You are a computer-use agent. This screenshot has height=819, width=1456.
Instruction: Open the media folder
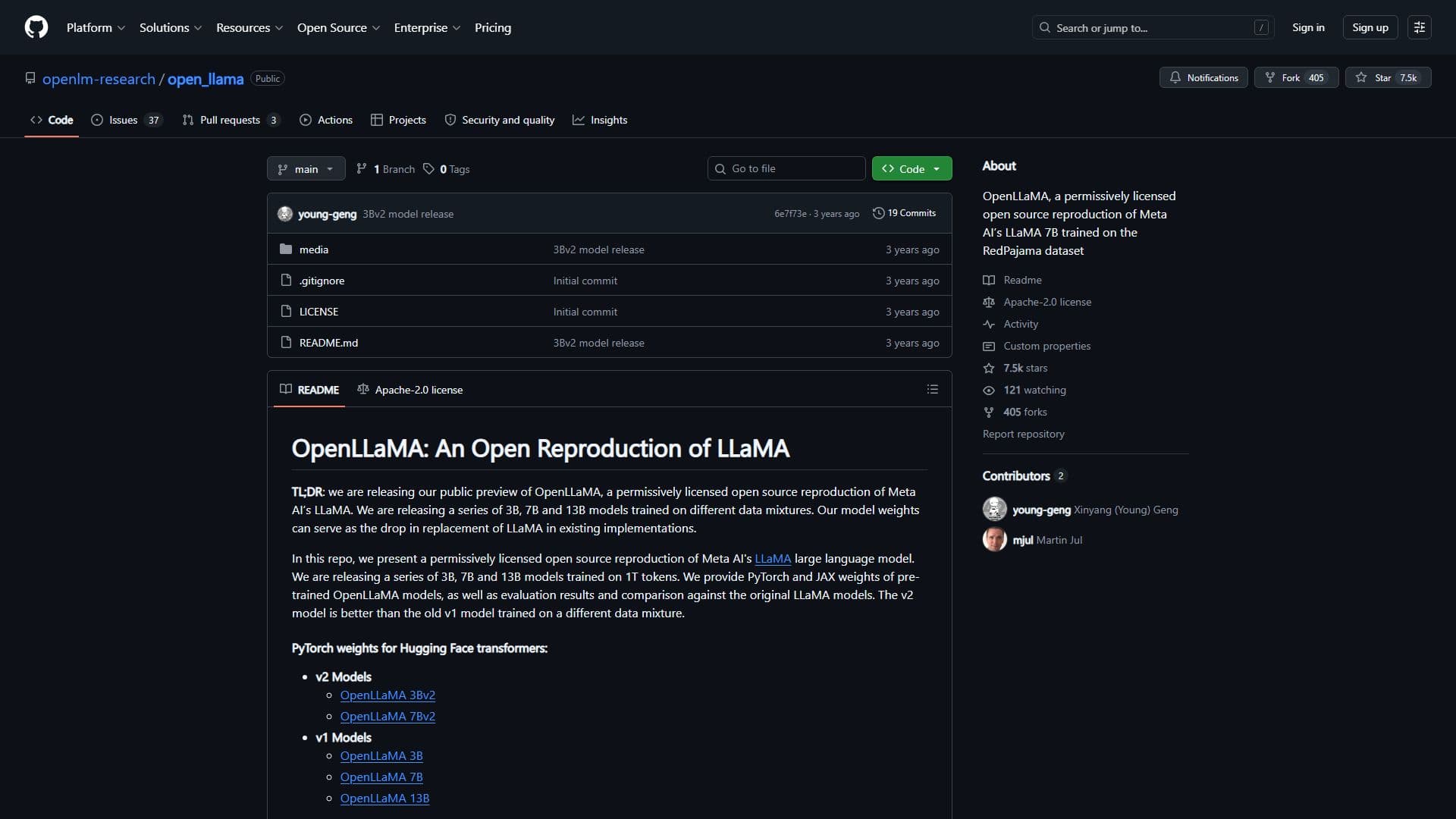click(314, 249)
